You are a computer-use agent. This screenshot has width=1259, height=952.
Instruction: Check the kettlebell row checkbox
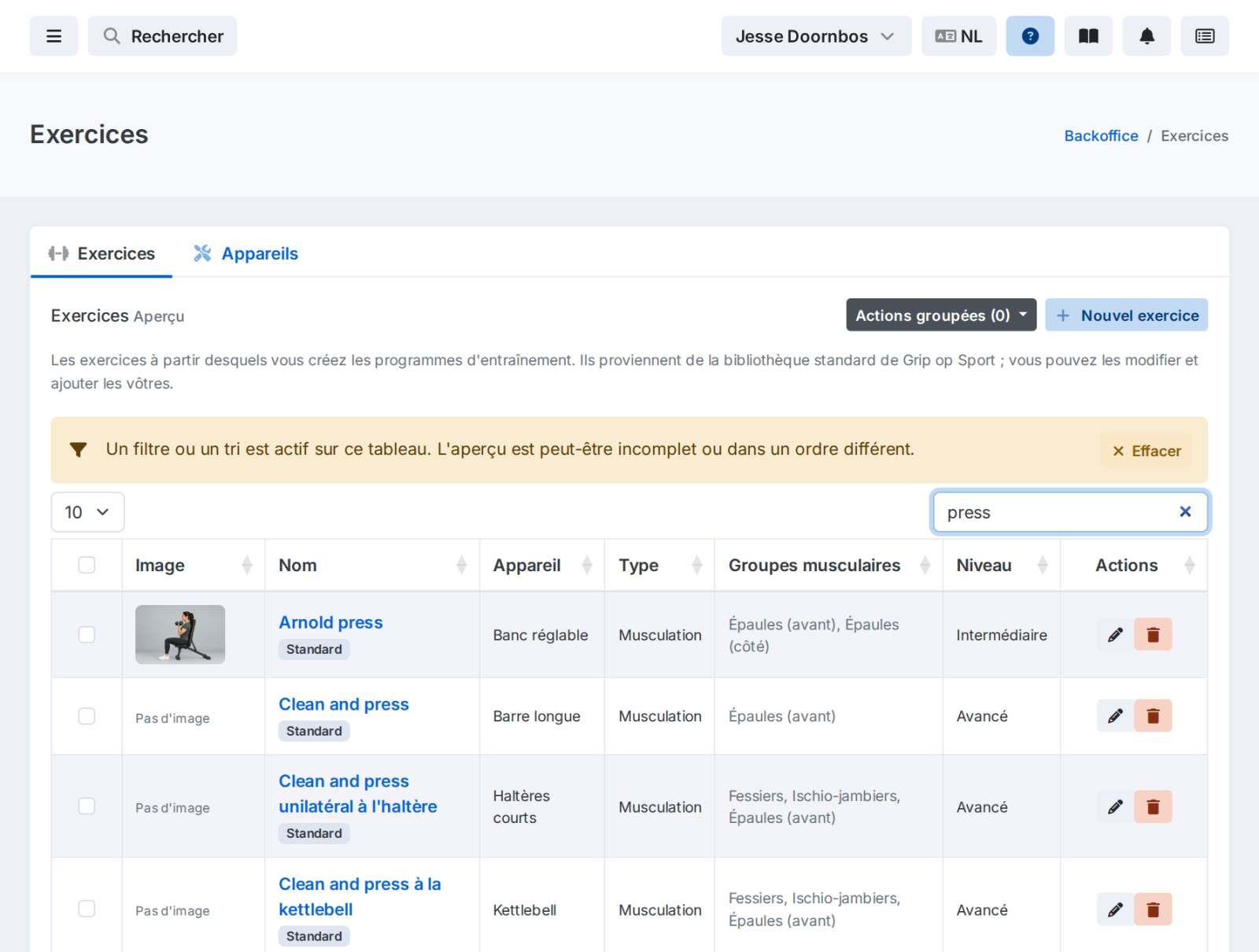click(x=87, y=909)
